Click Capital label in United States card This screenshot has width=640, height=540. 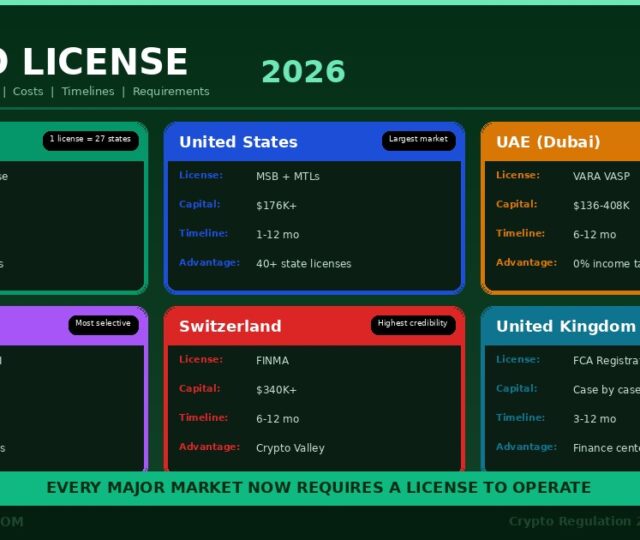click(x=200, y=204)
